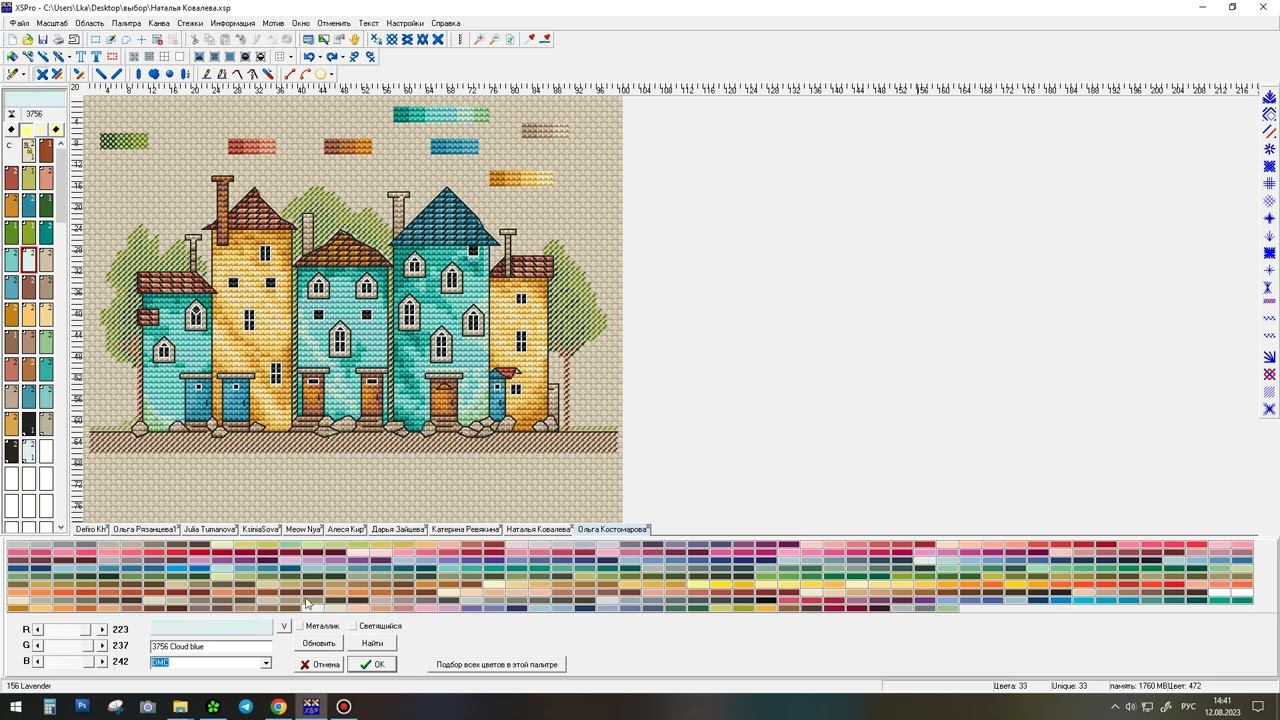Enable the Металлик checkbox

(299, 626)
